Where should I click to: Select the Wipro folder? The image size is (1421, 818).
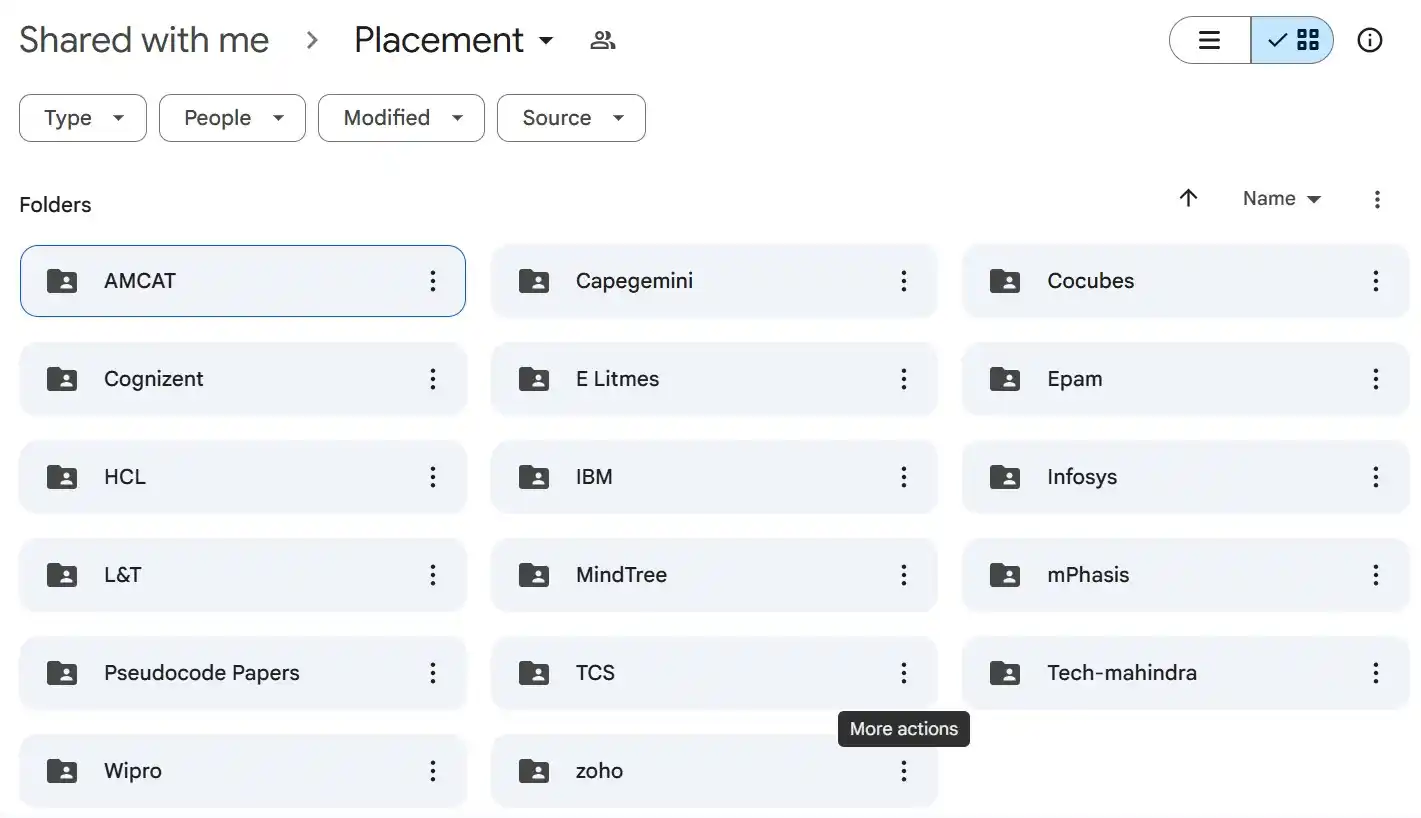coord(243,771)
